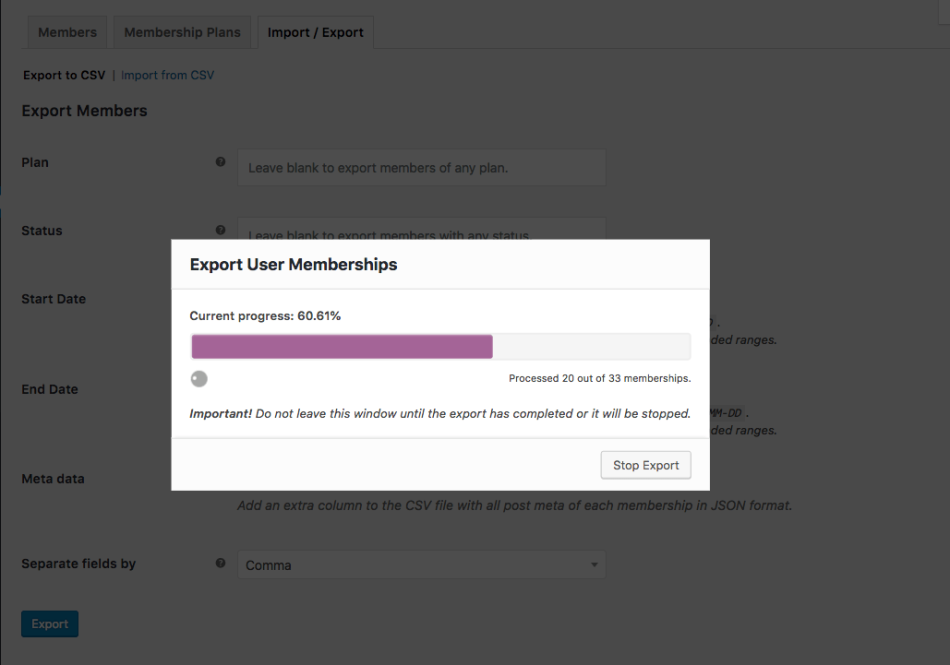Click the Separate fields by help icon
The image size is (950, 665).
(x=220, y=562)
